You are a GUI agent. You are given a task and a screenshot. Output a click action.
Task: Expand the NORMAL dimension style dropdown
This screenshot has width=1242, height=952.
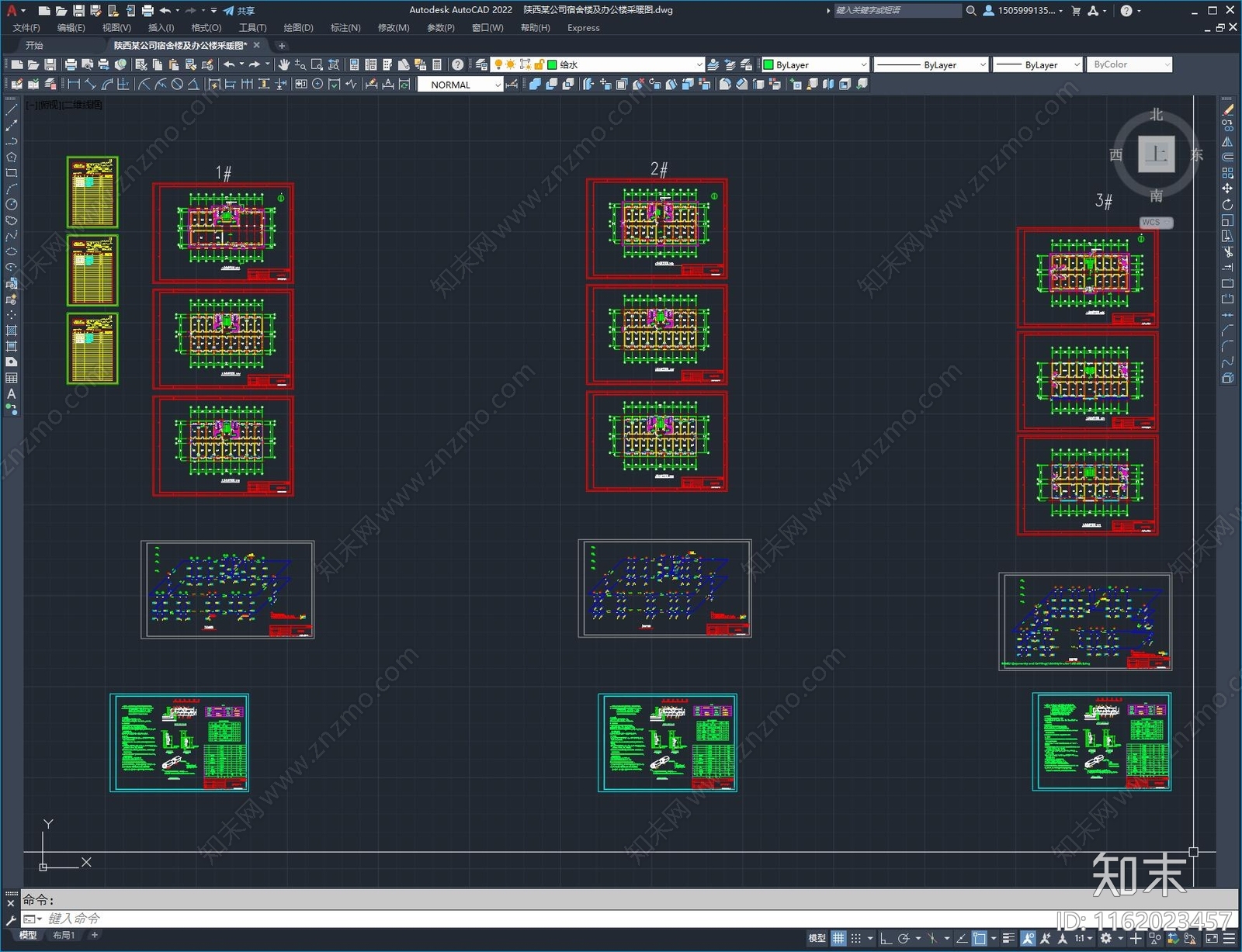click(x=498, y=85)
